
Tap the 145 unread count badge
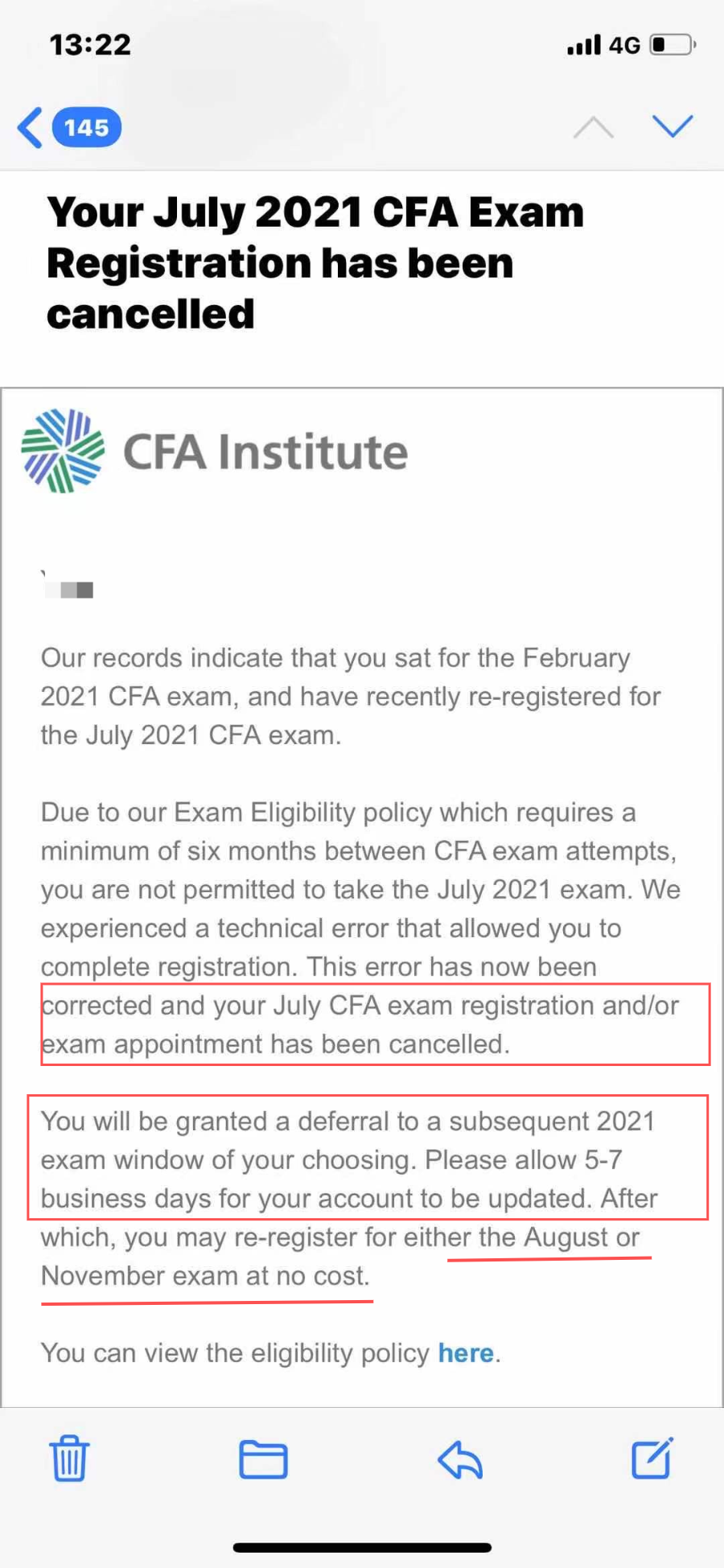pos(86,128)
